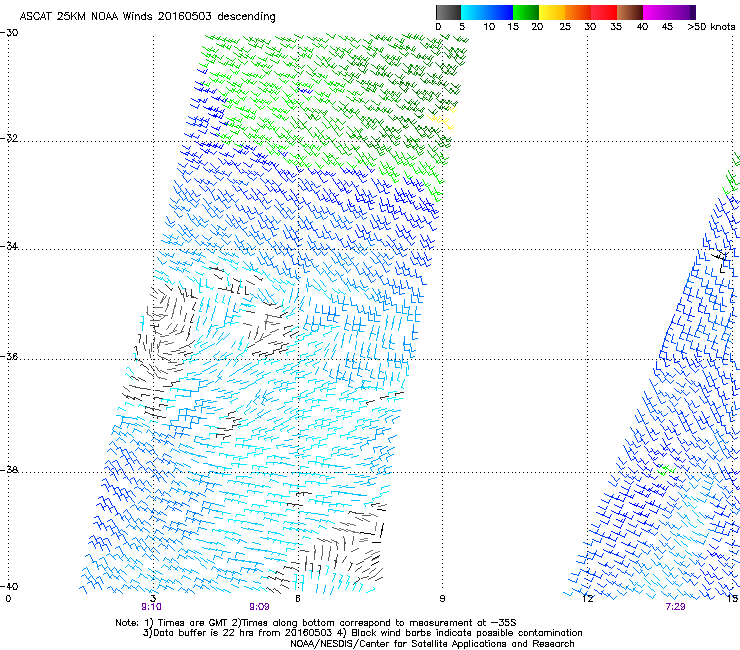Viewport: 740px width, 650px height.
Task: Click the '25' legend scale label
Action: (565, 27)
